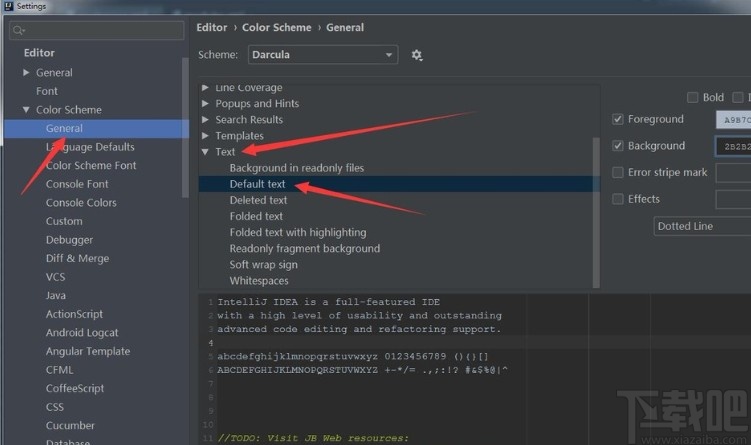Collapse the Color Scheme tree node
The height and width of the screenshot is (445, 751).
[x=26, y=110]
